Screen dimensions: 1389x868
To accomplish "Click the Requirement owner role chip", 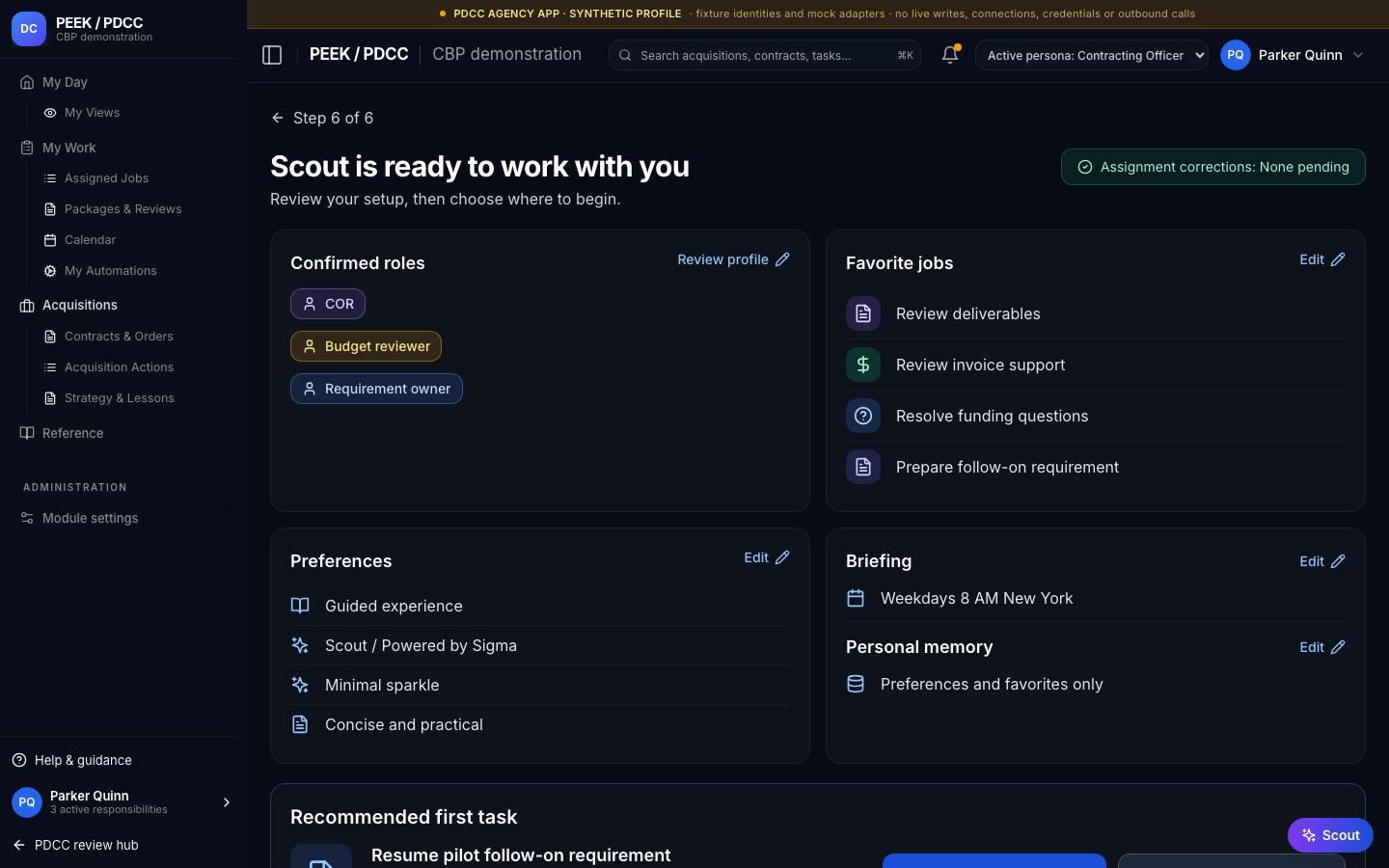I will (x=376, y=389).
